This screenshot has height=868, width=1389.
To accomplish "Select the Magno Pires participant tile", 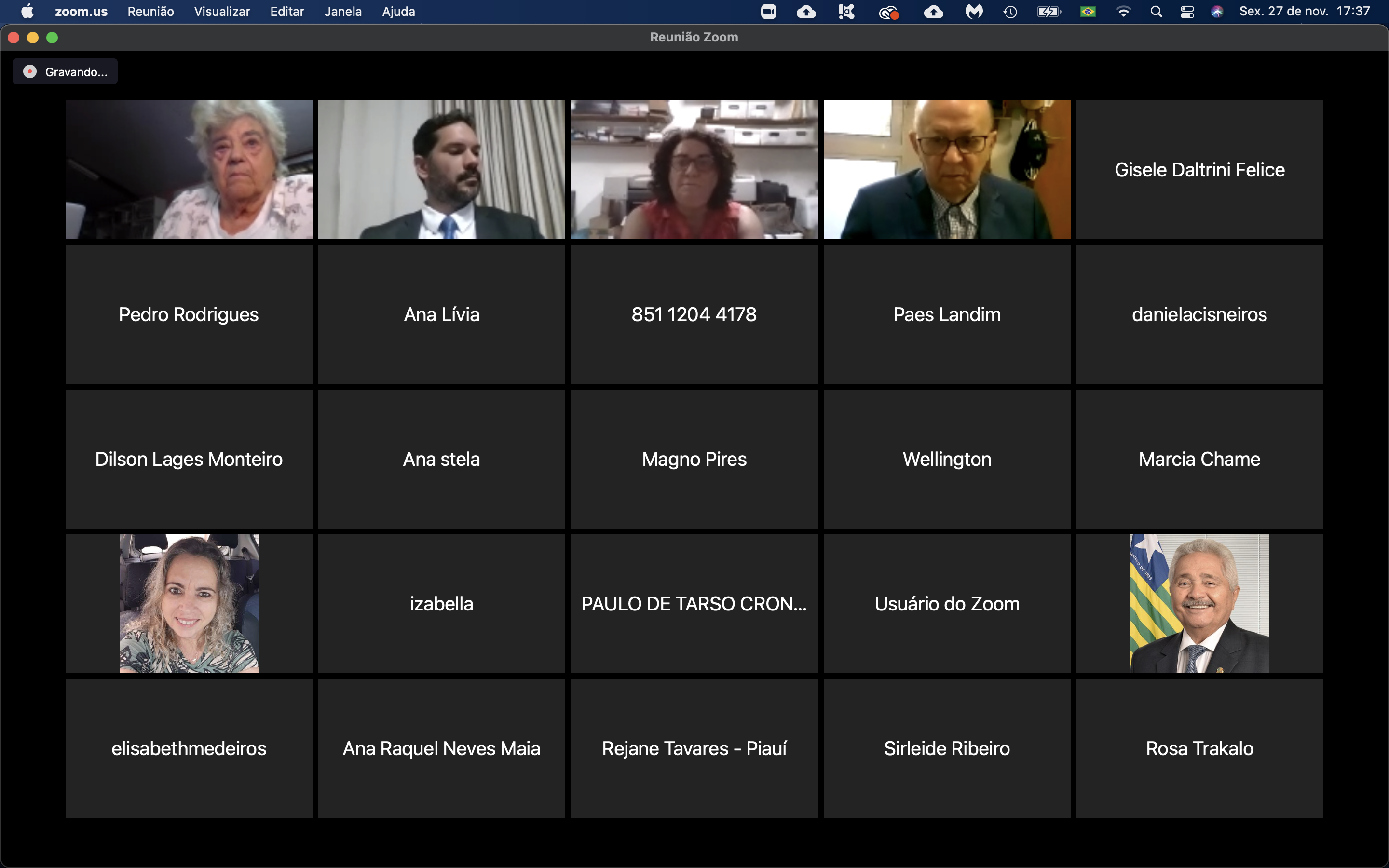I will click(694, 459).
